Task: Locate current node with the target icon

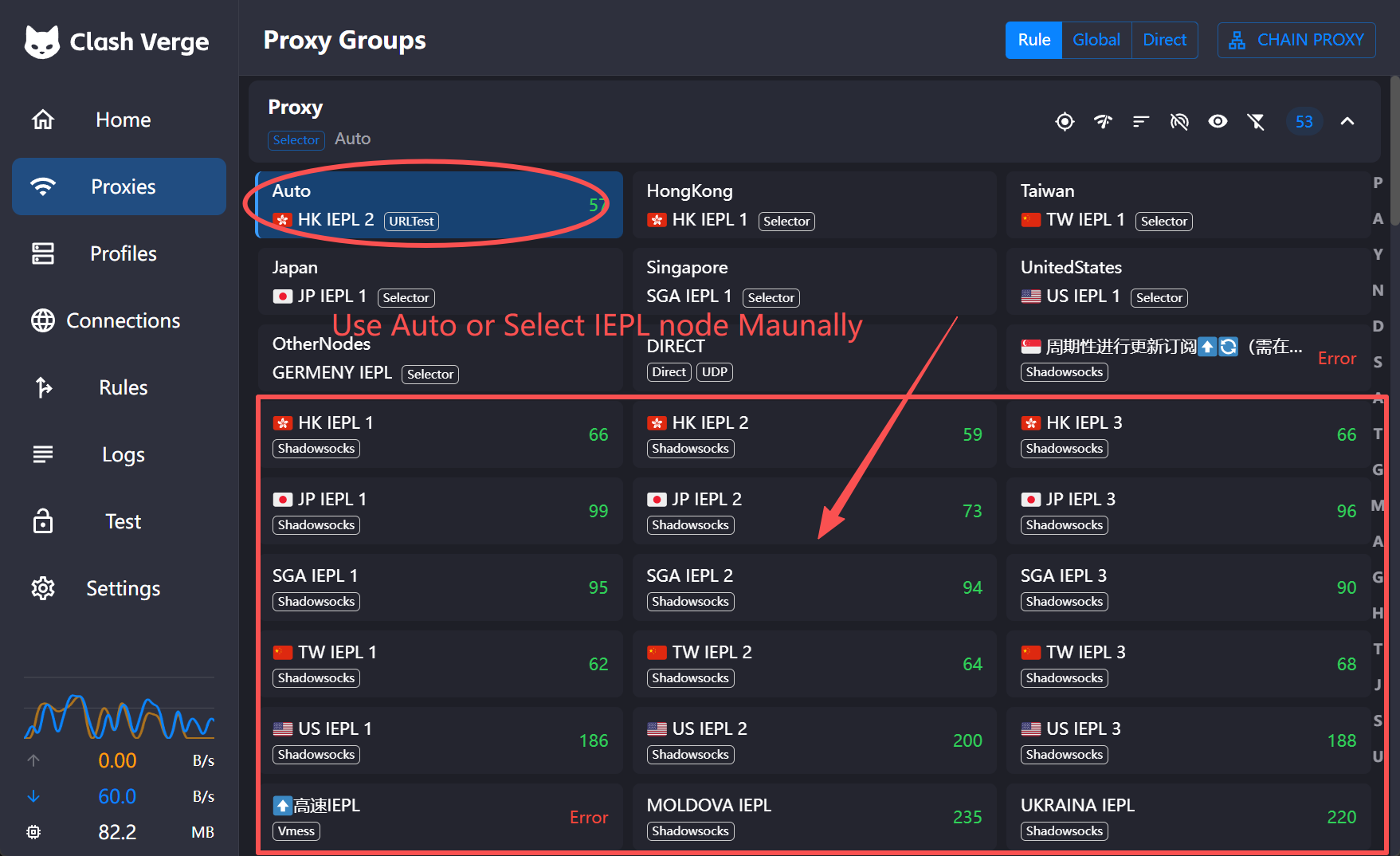Action: tap(1065, 121)
